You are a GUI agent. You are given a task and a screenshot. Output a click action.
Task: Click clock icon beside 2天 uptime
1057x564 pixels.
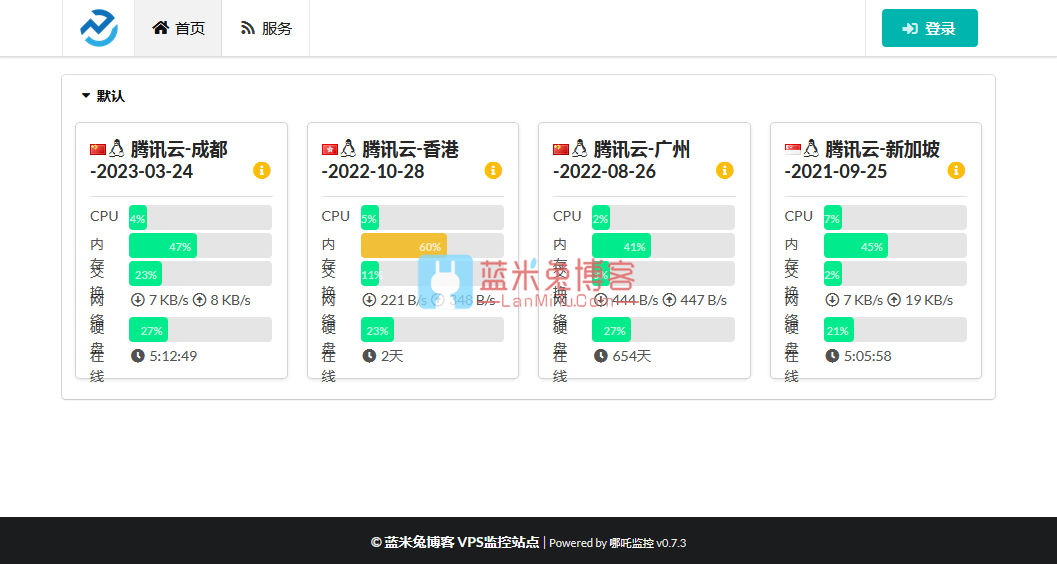click(369, 356)
